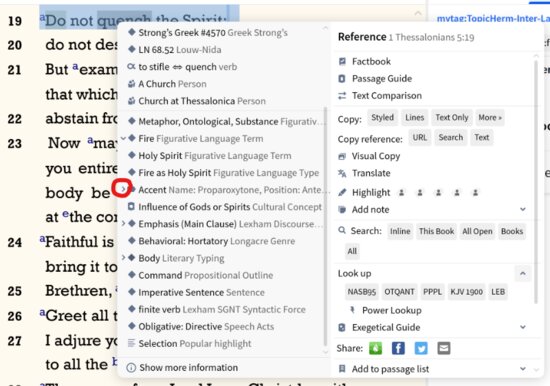The image size is (550, 386).
Task: Apply the fifth highlight style swatch
Action: 475,193
